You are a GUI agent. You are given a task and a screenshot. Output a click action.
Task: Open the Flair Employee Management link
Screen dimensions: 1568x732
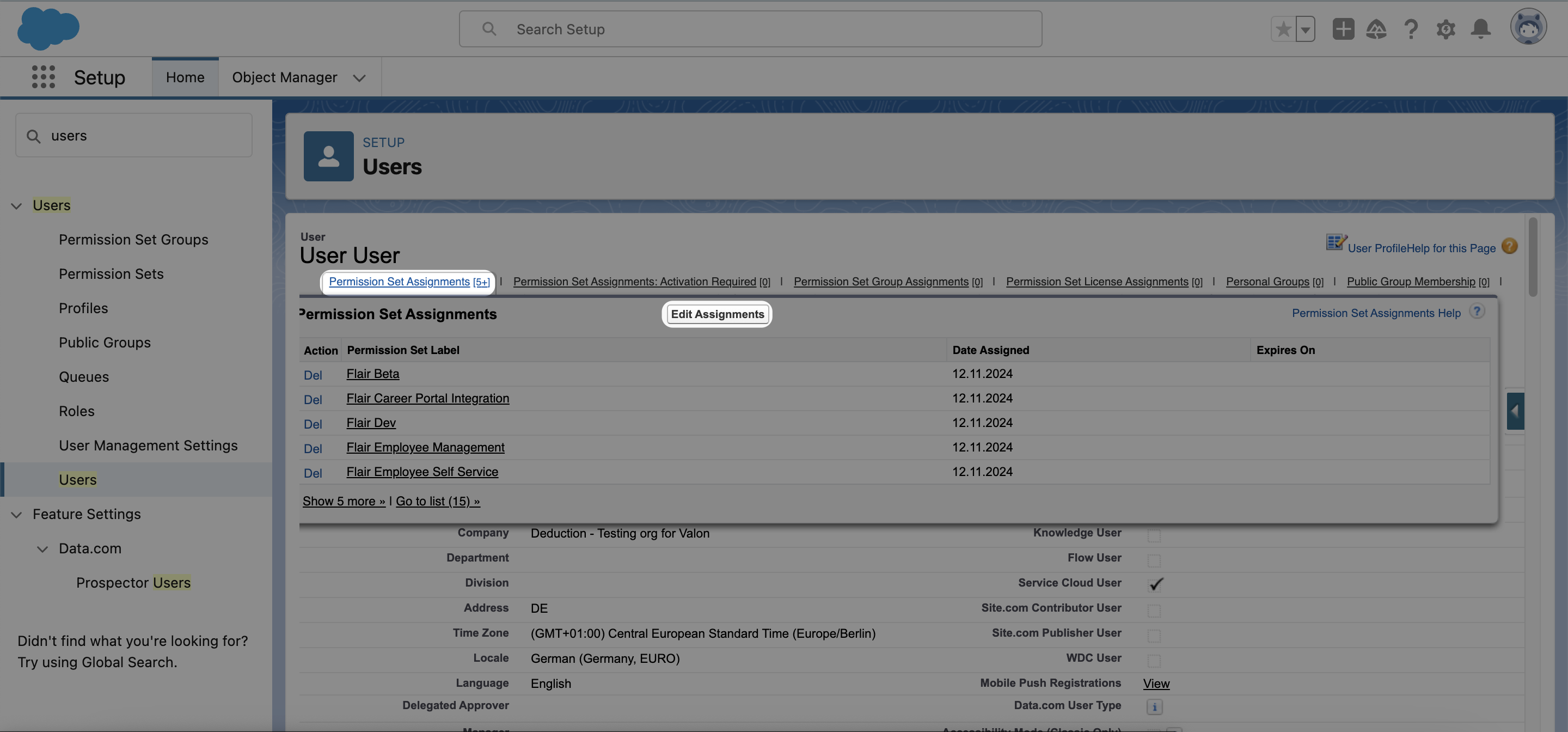coord(425,448)
